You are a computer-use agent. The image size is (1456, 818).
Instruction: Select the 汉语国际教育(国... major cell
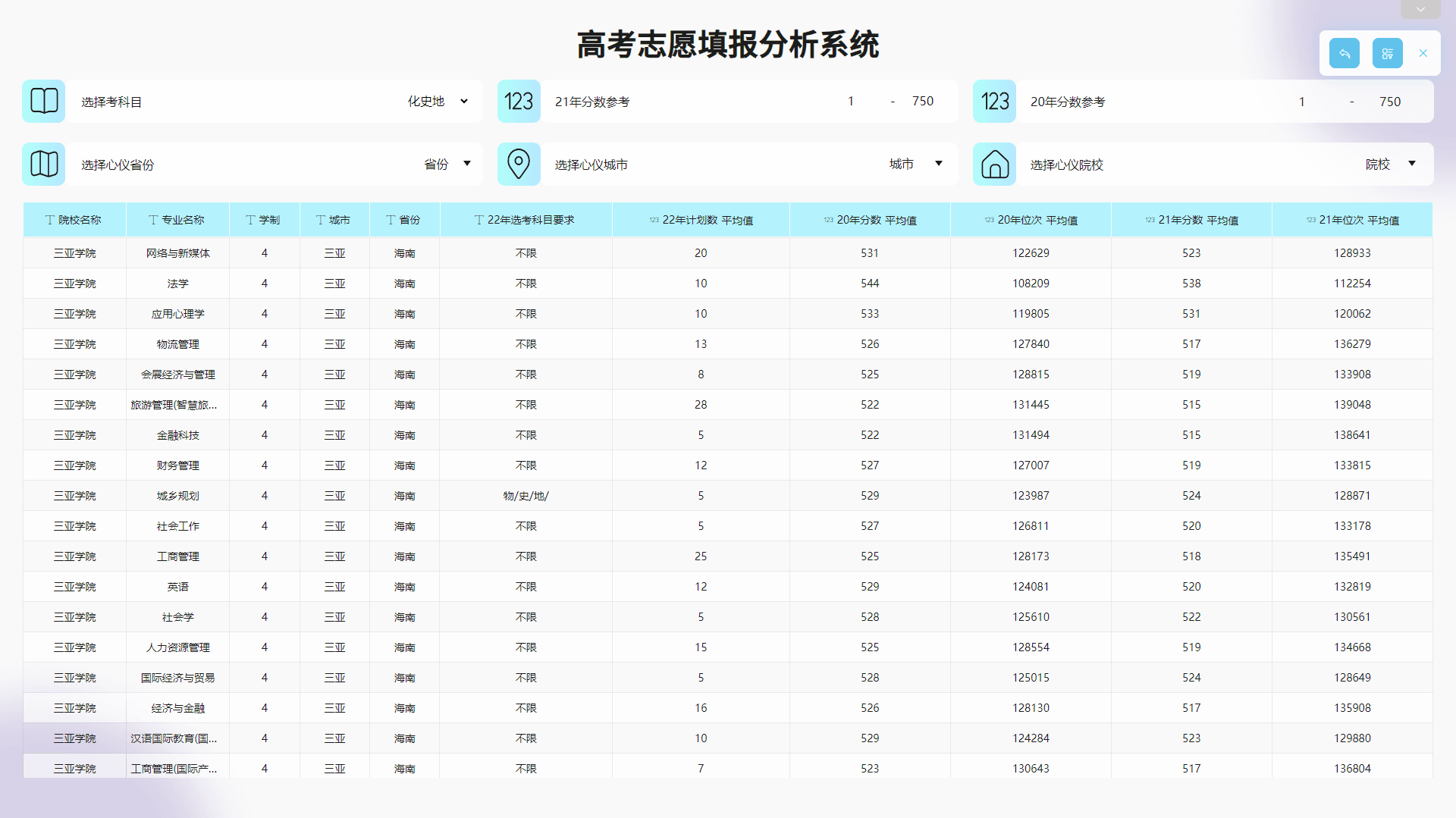tap(177, 738)
